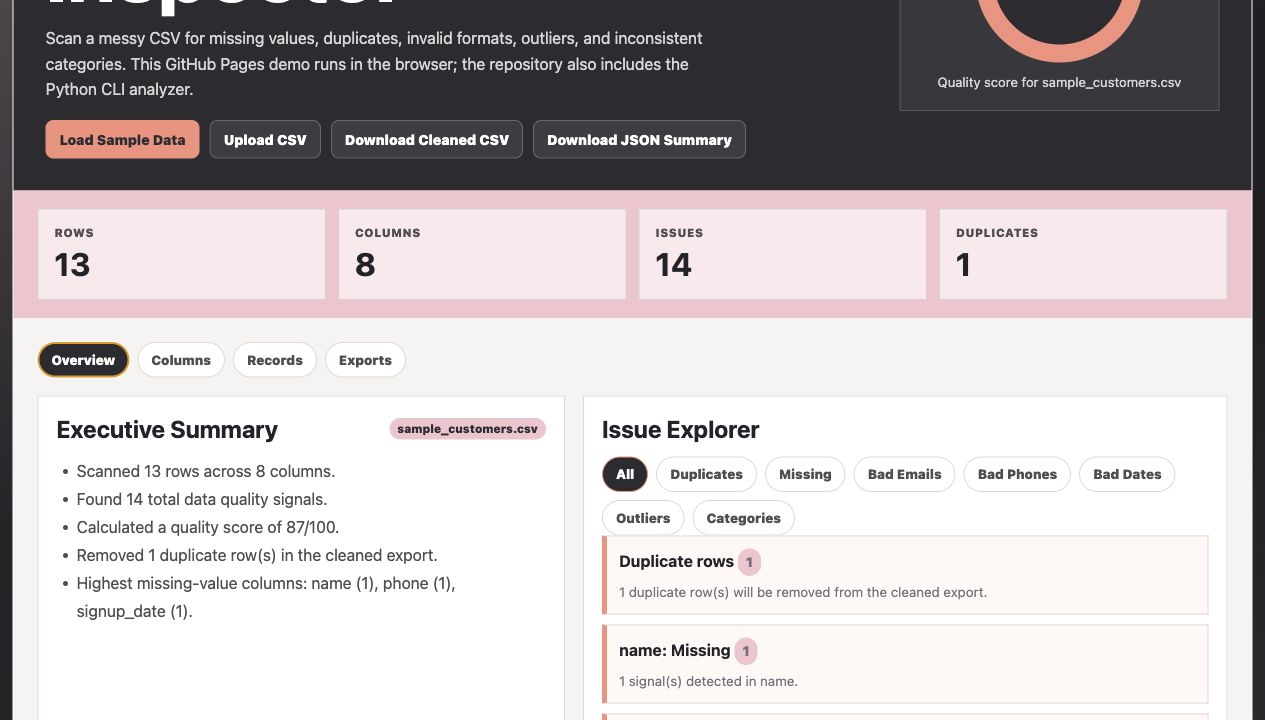The width and height of the screenshot is (1265, 720).
Task: Click the DUPLICATES 1 stat card
Action: click(1083, 254)
